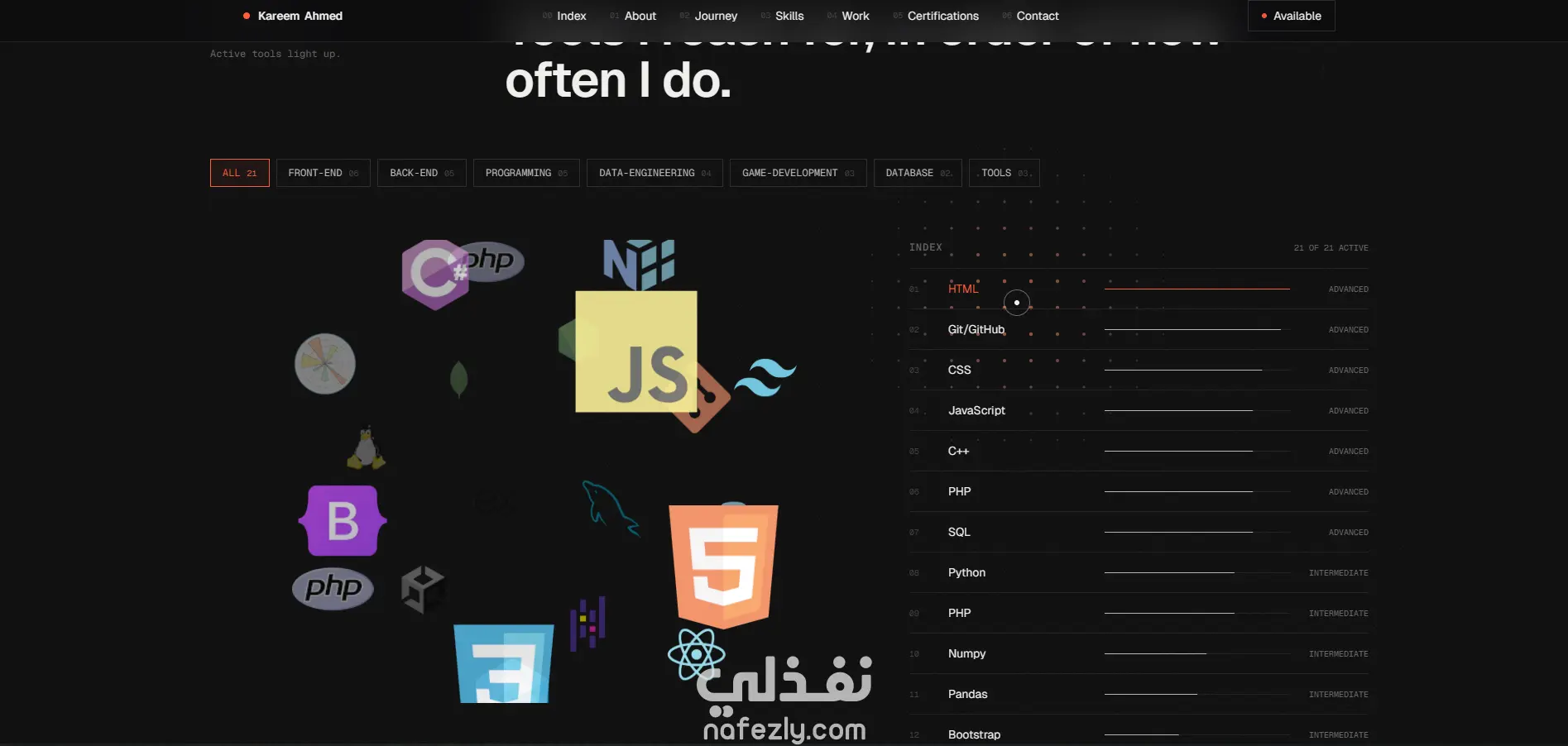Select the purple Bootstrap B logo

(343, 520)
